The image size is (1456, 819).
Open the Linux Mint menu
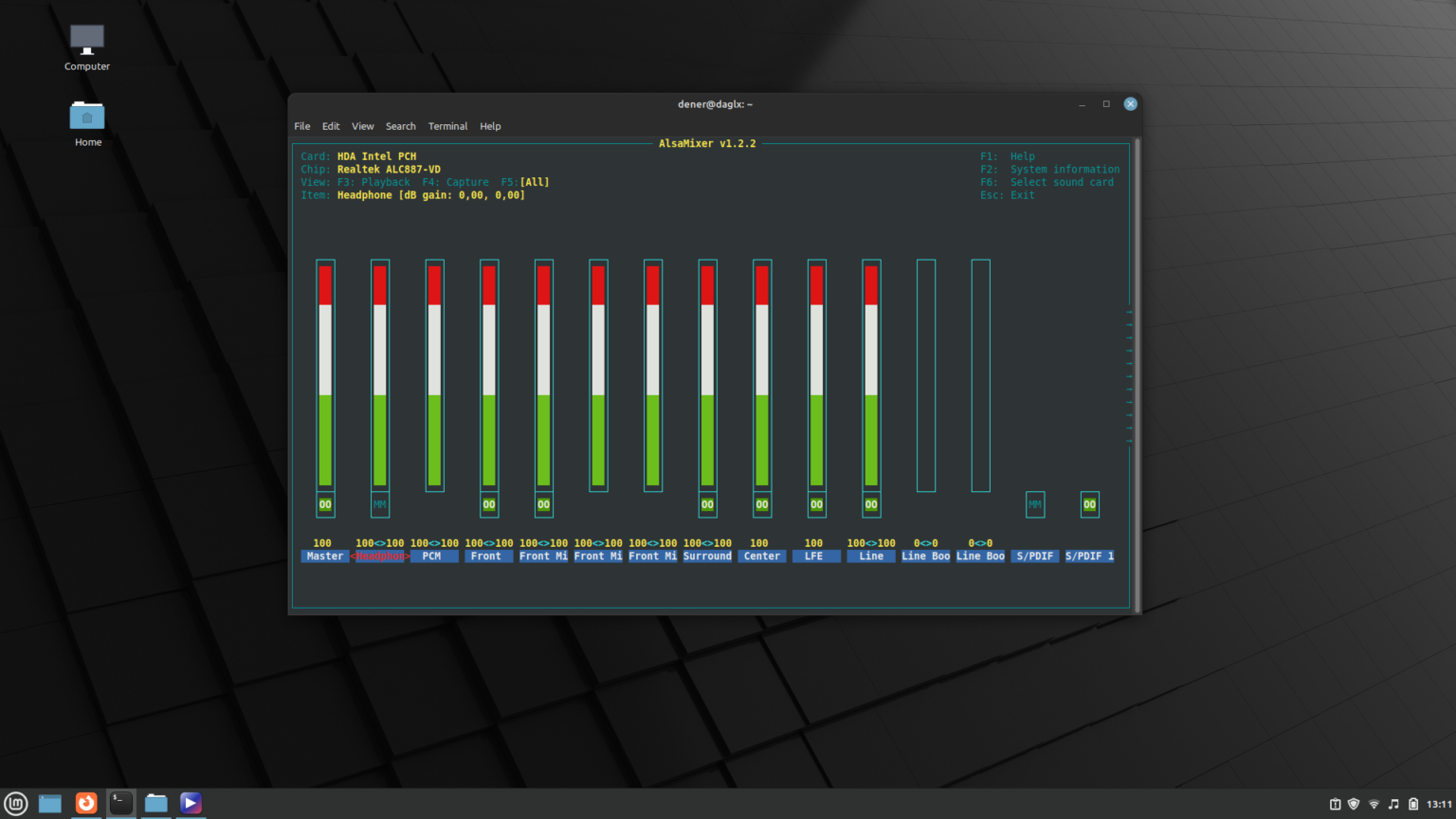(14, 803)
